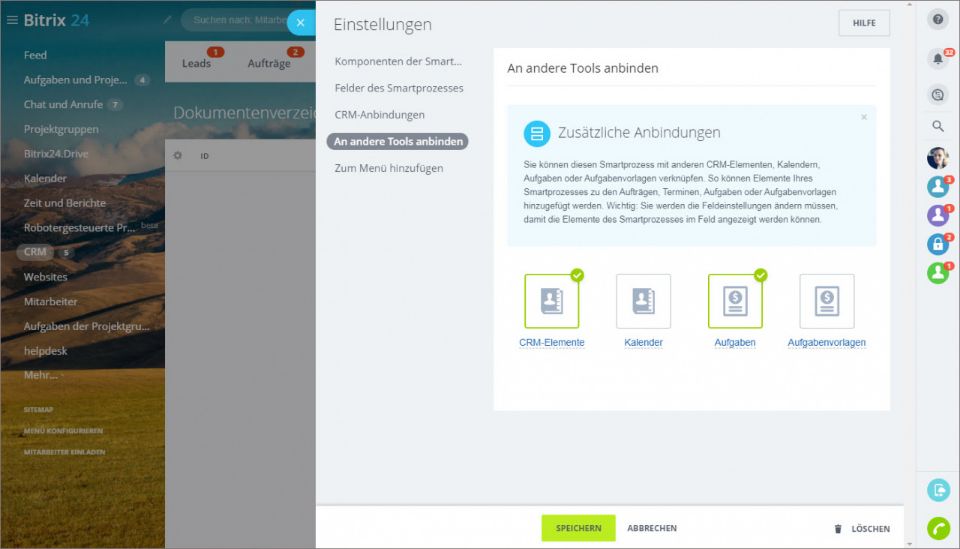Click the search magnifier in right sidebar

tap(937, 126)
